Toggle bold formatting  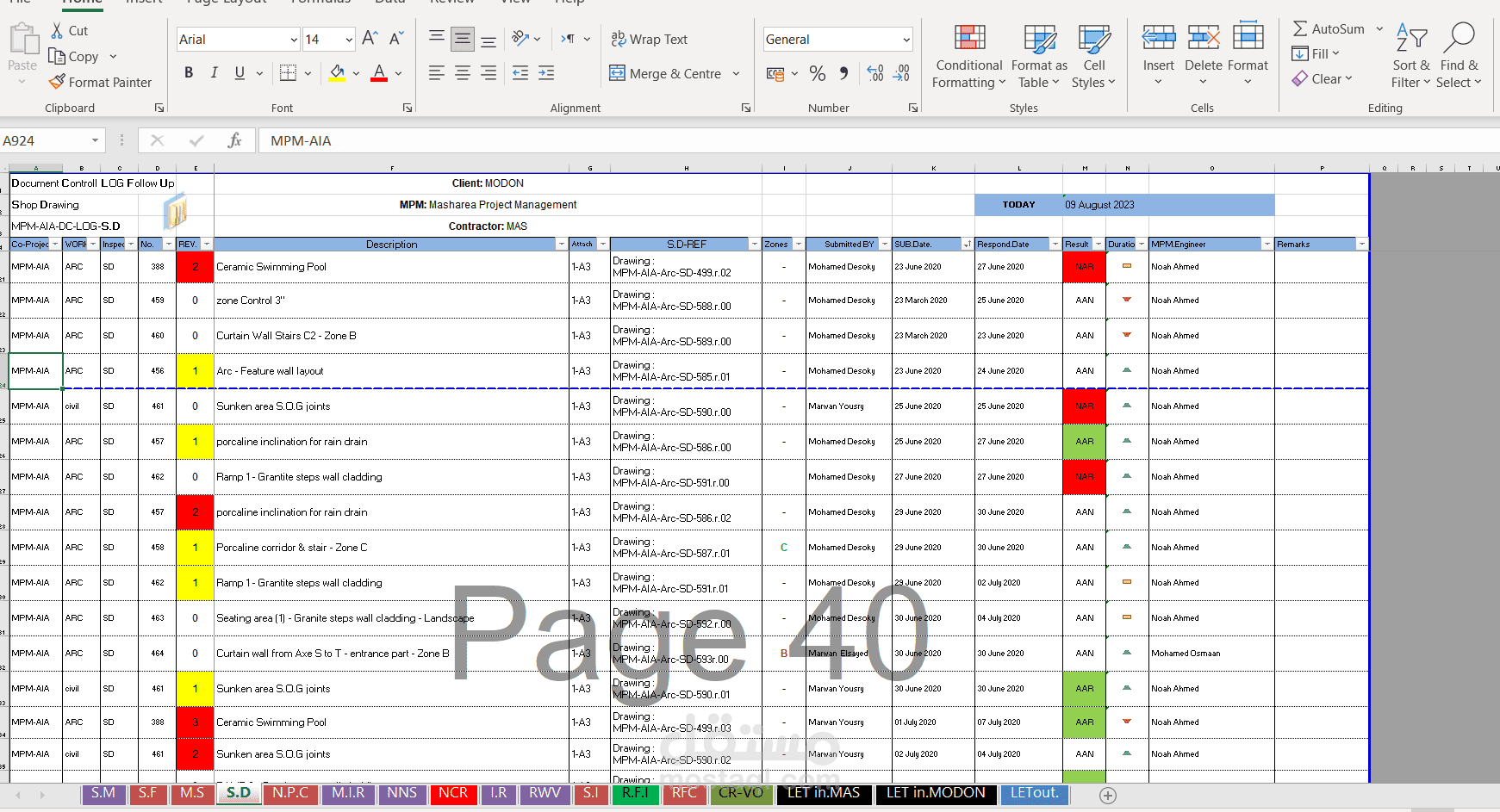point(189,73)
